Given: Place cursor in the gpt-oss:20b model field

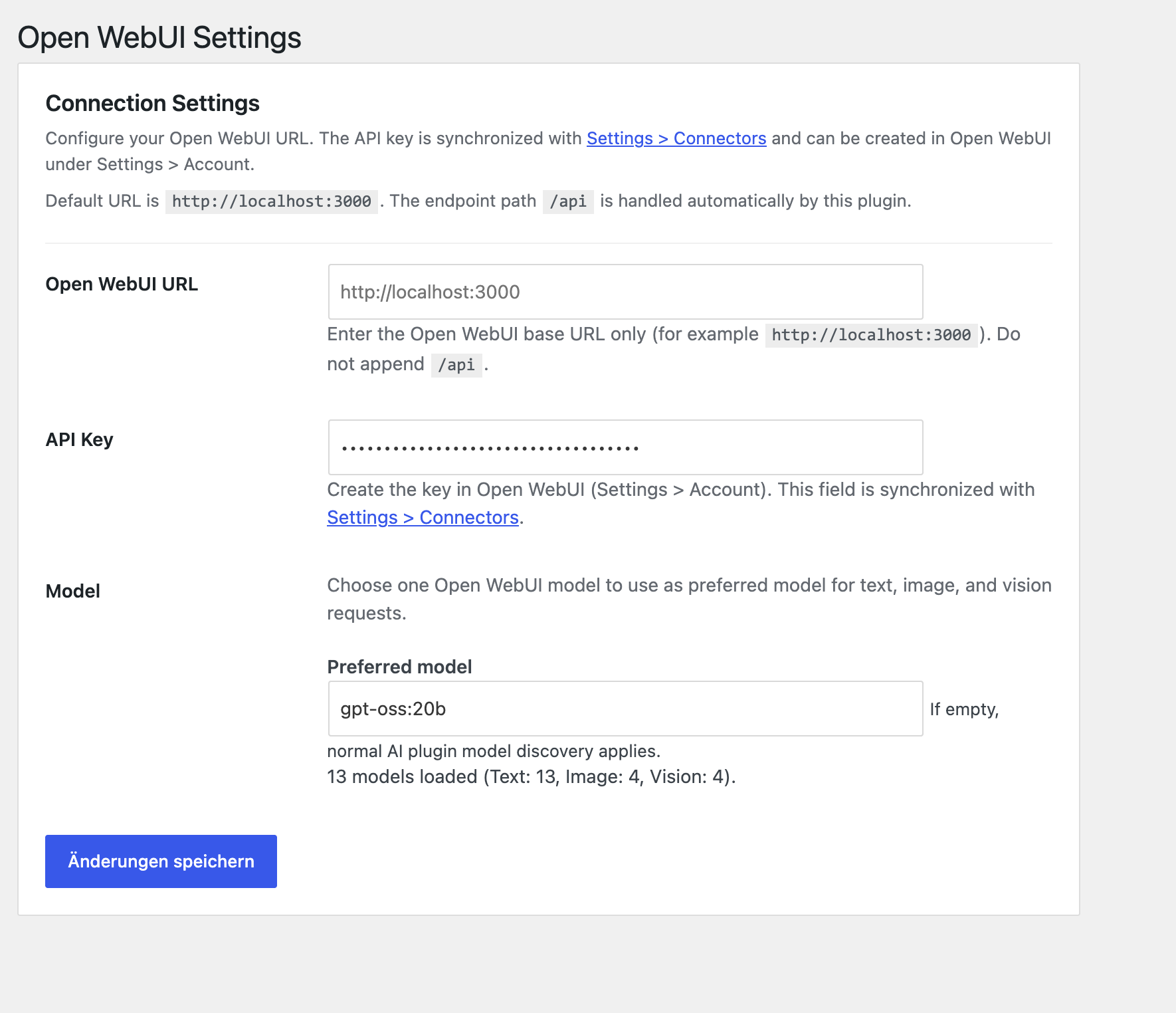Looking at the screenshot, I should [x=625, y=709].
